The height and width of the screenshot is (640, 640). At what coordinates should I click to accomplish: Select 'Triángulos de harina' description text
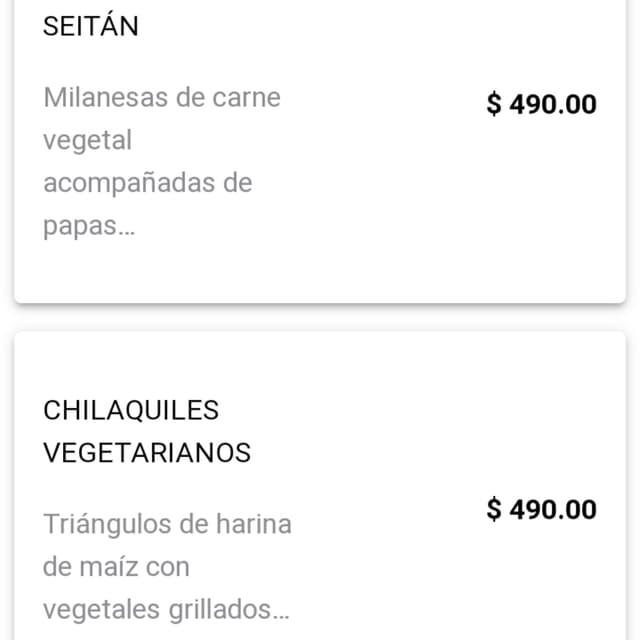click(x=167, y=524)
